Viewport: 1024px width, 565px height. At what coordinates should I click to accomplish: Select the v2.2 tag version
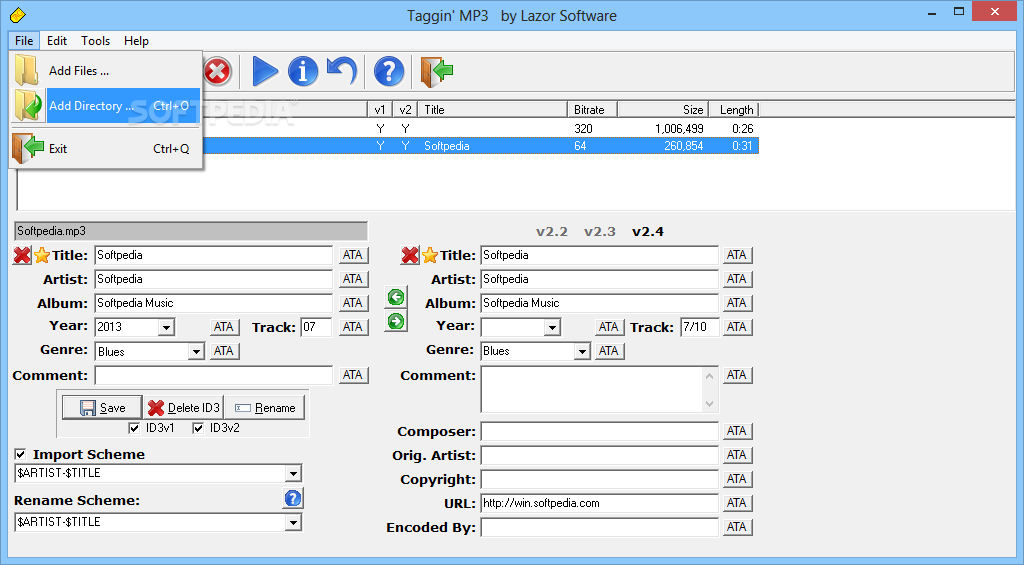pyautogui.click(x=552, y=232)
